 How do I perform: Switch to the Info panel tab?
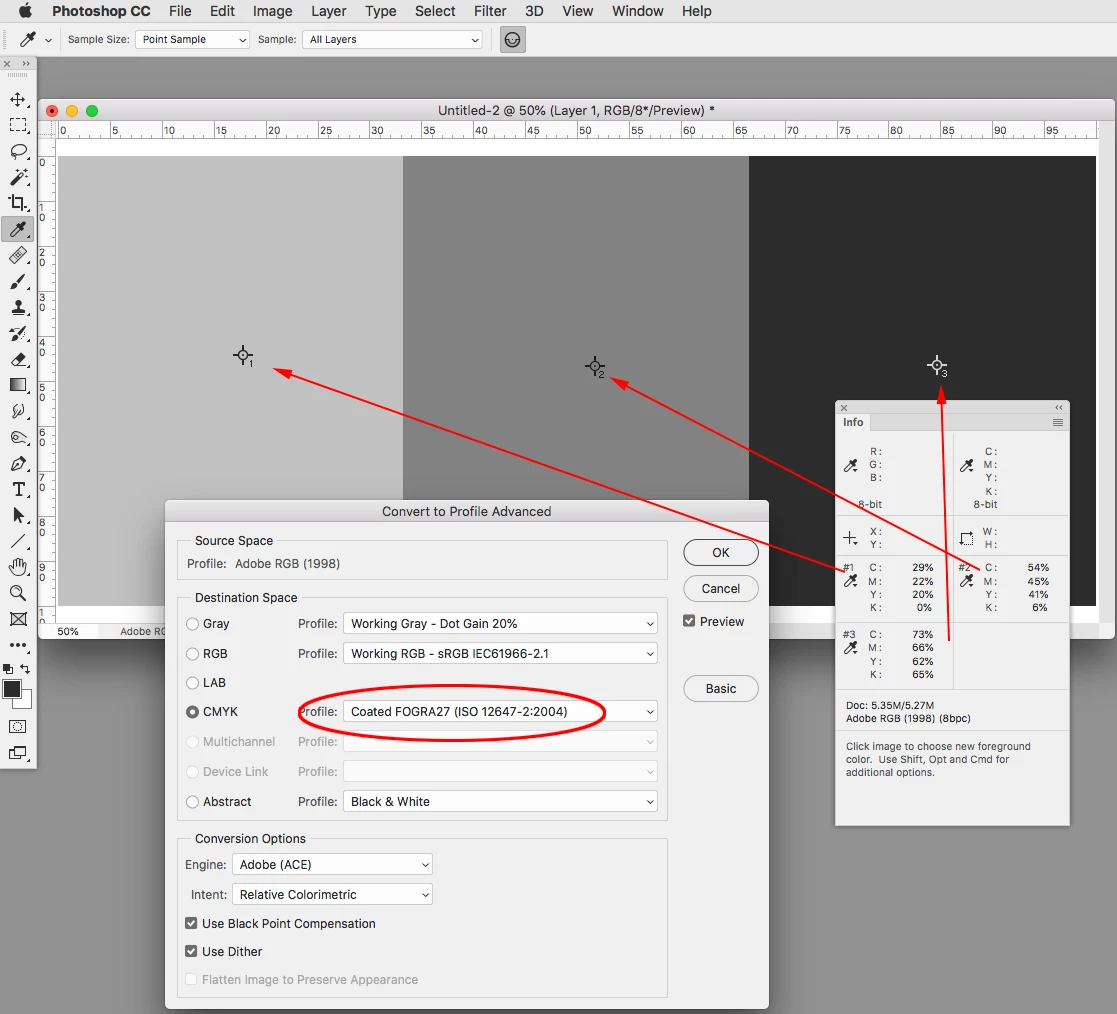[853, 422]
